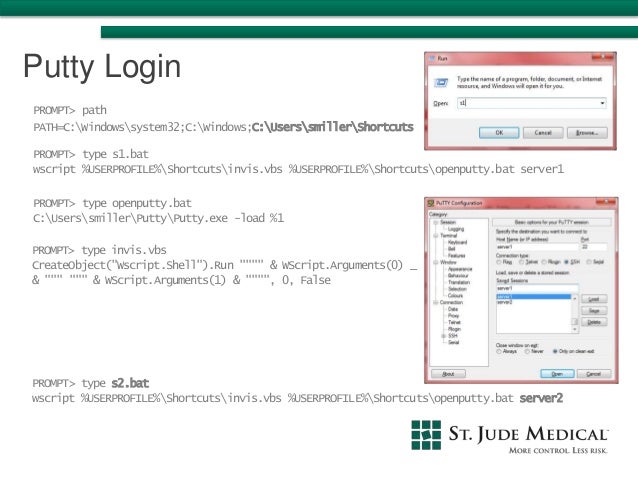Select Features in PuTTY category tree
This screenshot has width=638, height=479.
pyautogui.click(x=457, y=256)
